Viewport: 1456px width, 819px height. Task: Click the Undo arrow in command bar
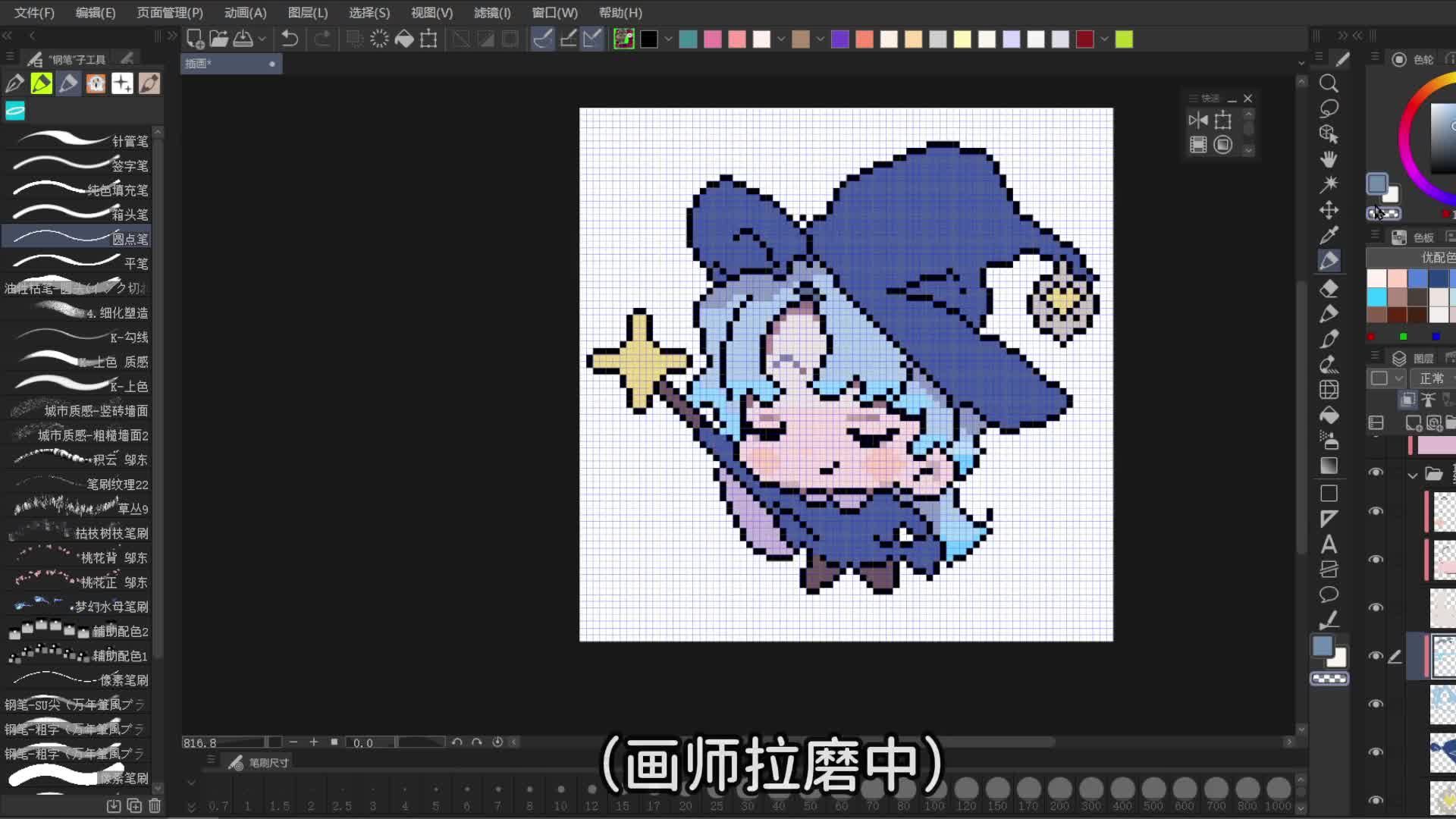290,39
